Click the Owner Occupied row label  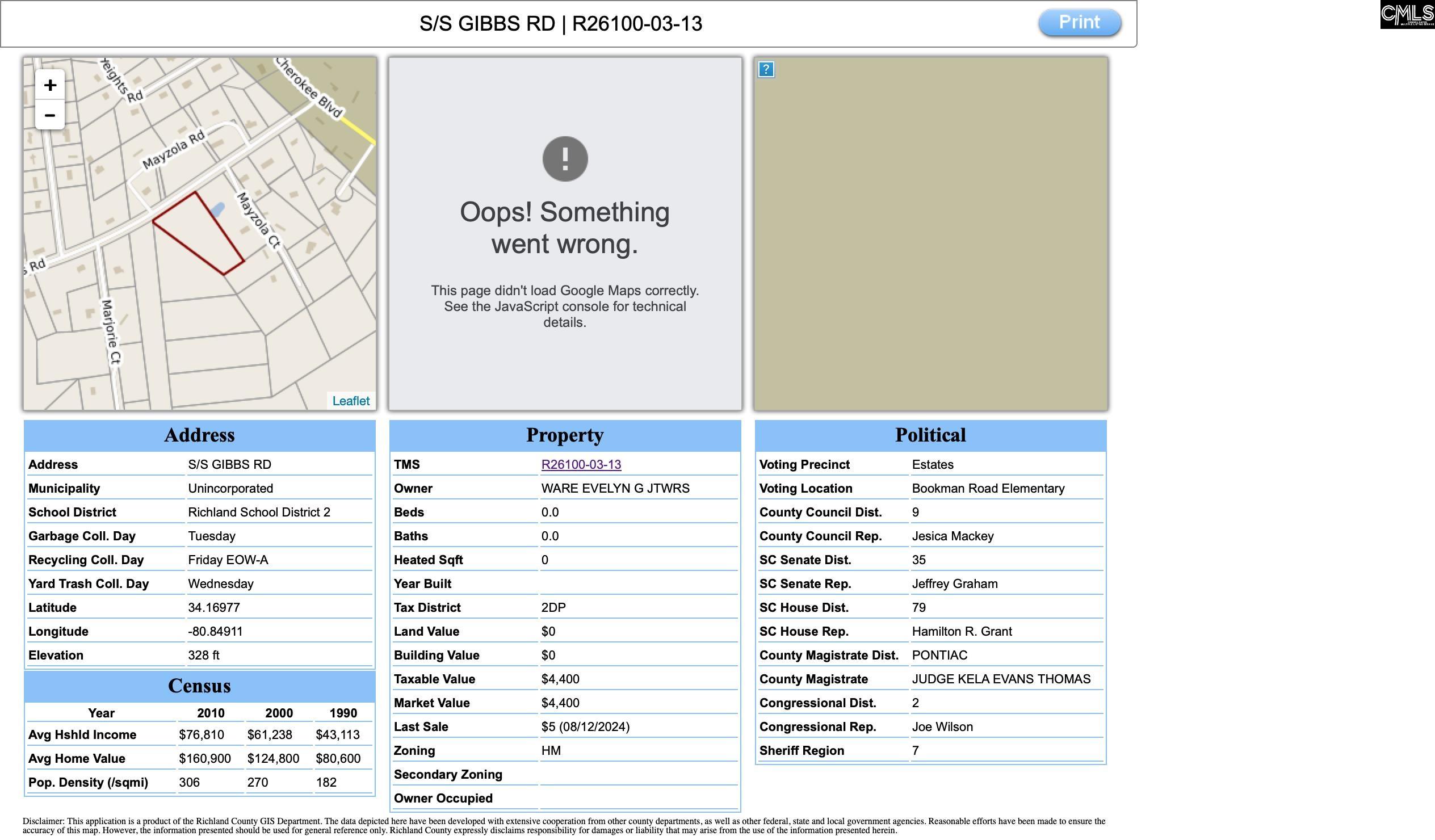pyautogui.click(x=443, y=799)
